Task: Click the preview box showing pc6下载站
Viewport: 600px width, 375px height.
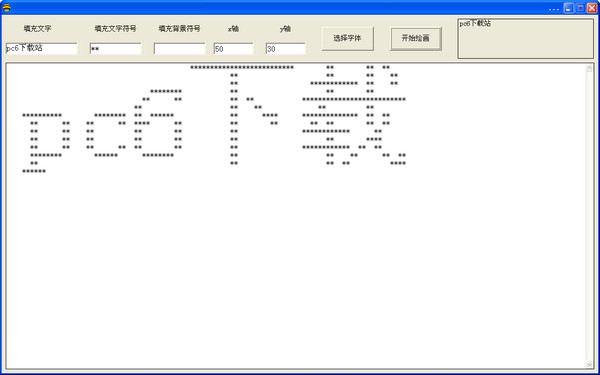Action: tap(525, 39)
